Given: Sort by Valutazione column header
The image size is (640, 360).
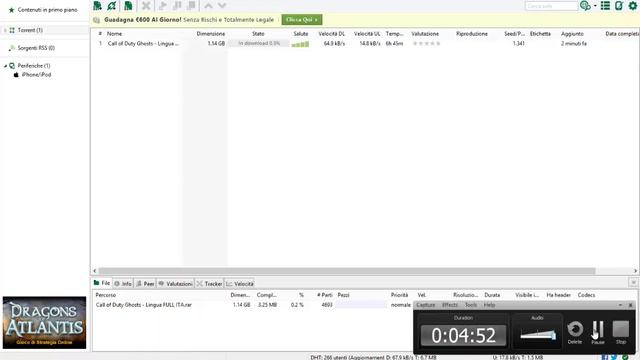Looking at the screenshot, I should tap(425, 34).
